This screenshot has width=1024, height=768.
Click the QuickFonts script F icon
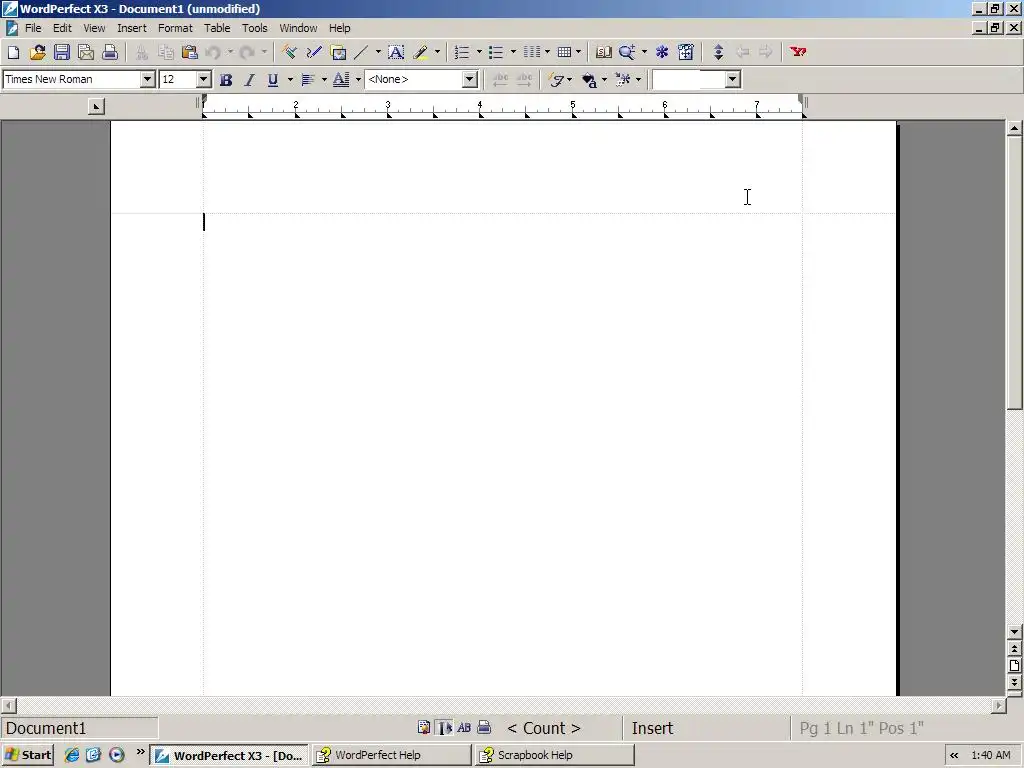pyautogui.click(x=556, y=80)
